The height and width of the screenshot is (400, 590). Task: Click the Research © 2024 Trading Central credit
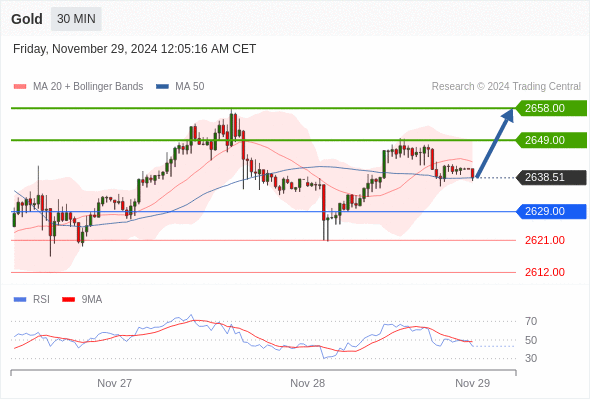506,87
